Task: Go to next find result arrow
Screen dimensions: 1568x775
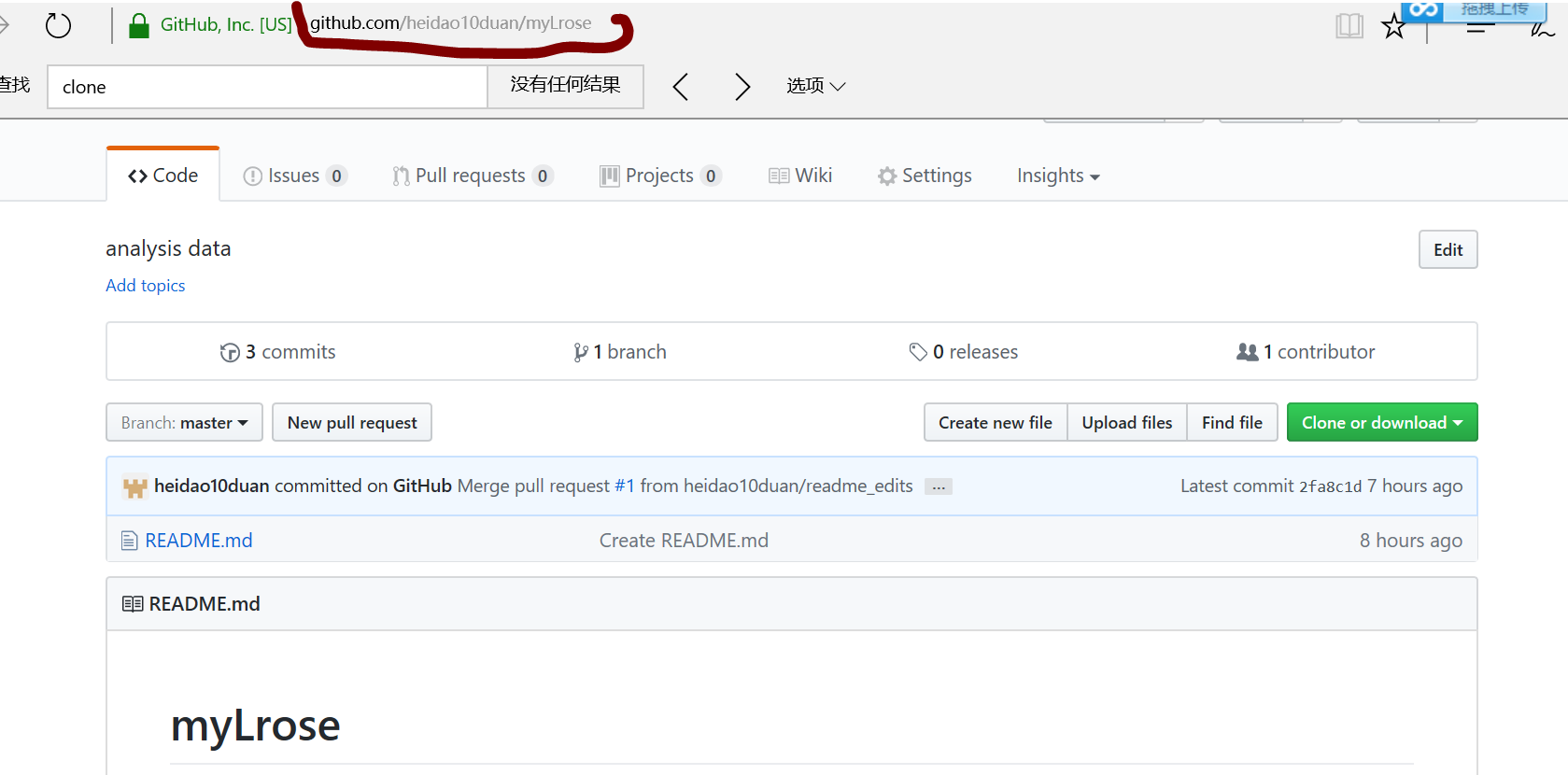Action: [x=742, y=87]
